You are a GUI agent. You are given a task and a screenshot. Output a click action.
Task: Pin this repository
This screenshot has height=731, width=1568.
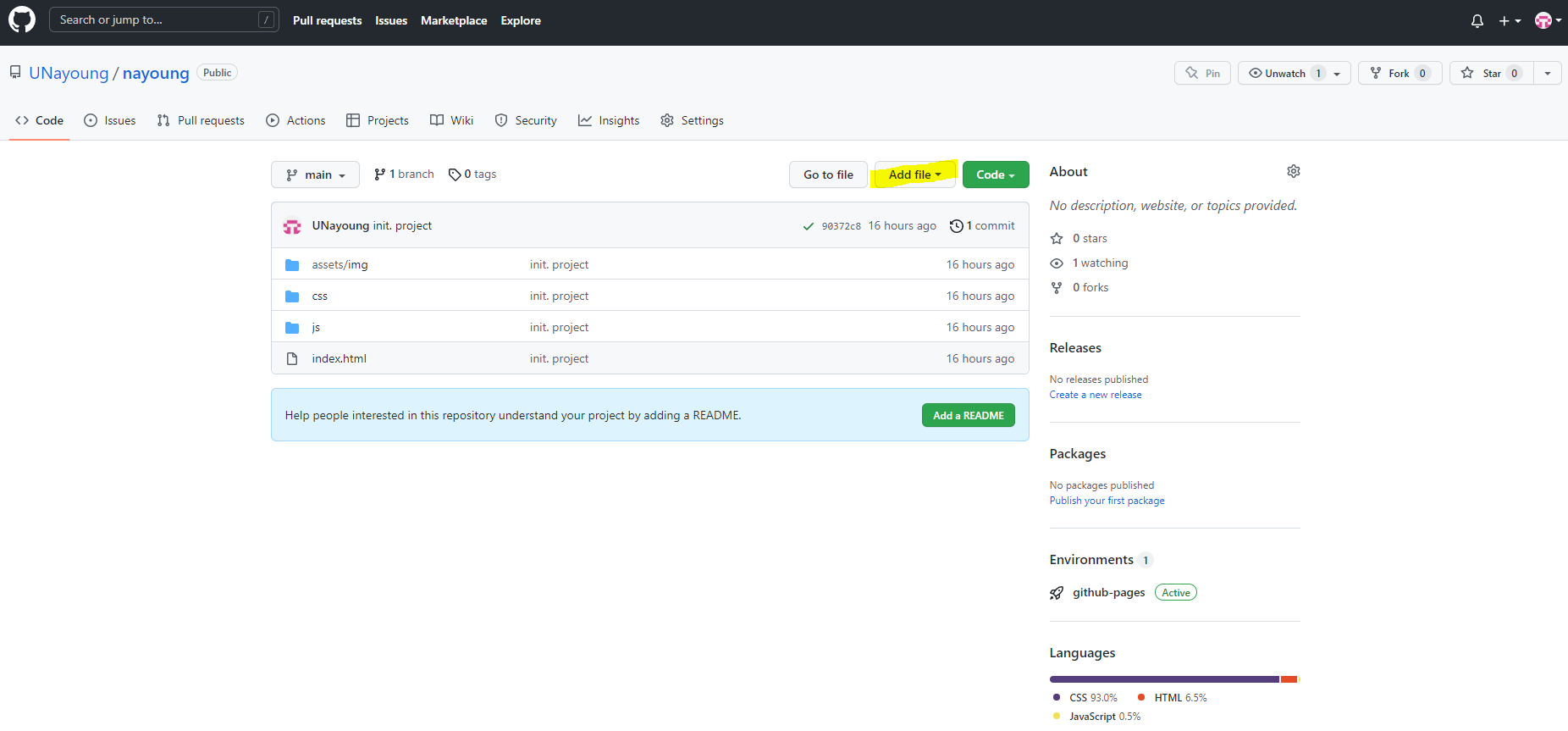click(x=1202, y=73)
